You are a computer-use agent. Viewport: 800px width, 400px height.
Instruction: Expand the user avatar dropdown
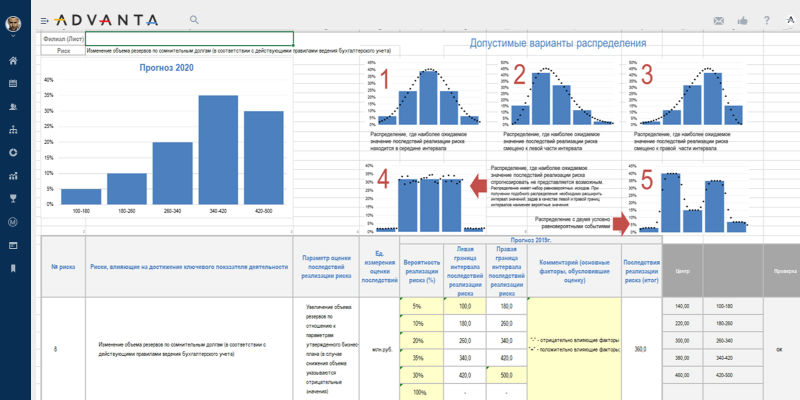point(13,20)
